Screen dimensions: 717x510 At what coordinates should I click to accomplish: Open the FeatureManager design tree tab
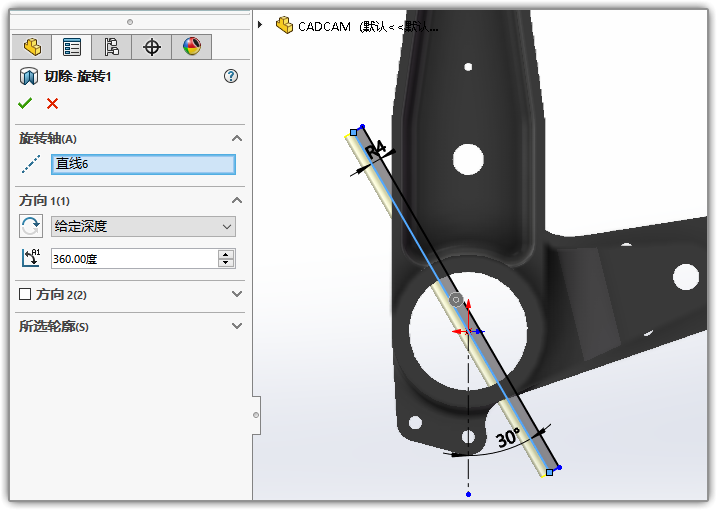point(32,47)
